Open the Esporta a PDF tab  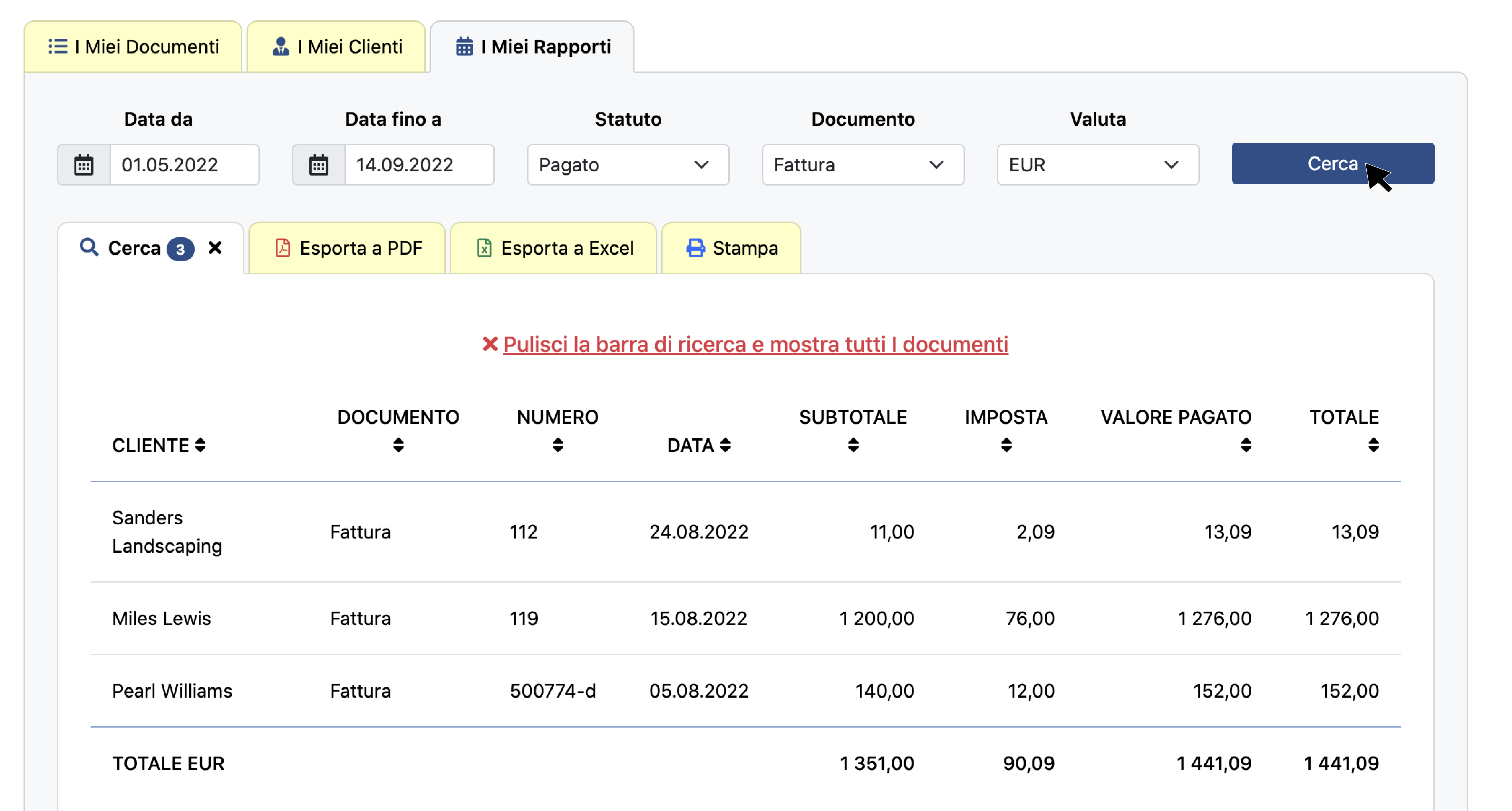tap(347, 248)
